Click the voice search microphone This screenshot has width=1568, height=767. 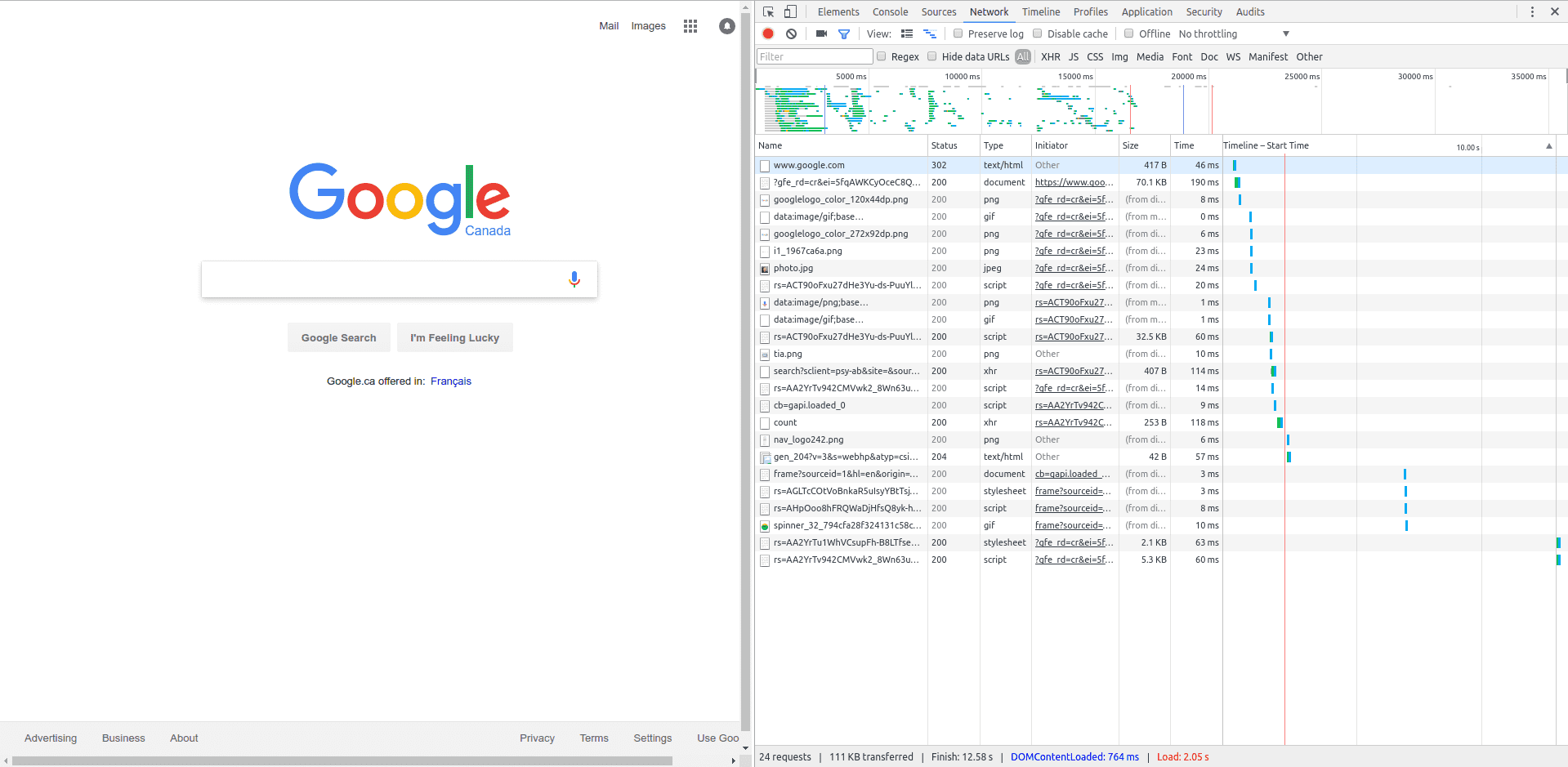pos(574,279)
